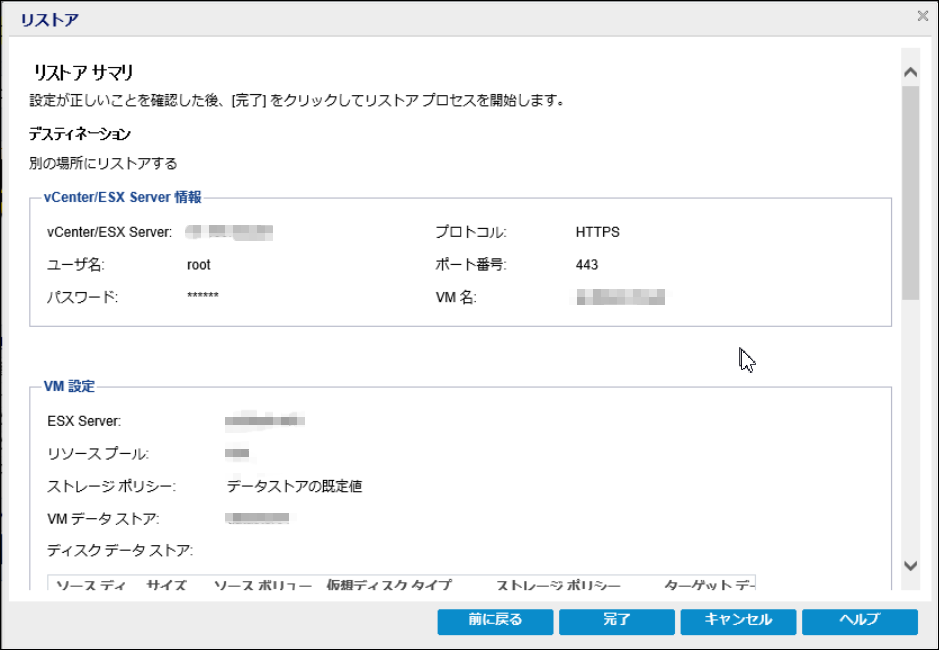939x650 pixels.
Task: Click the ストレージ ポリシー column header
Action: [x=559, y=585]
